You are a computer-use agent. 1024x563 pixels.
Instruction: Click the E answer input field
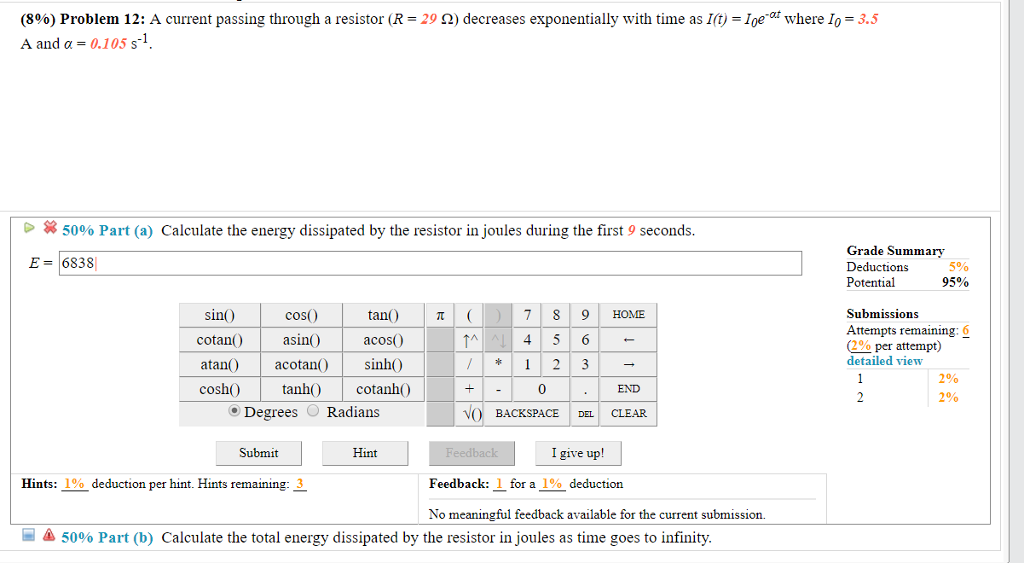pyautogui.click(x=430, y=263)
